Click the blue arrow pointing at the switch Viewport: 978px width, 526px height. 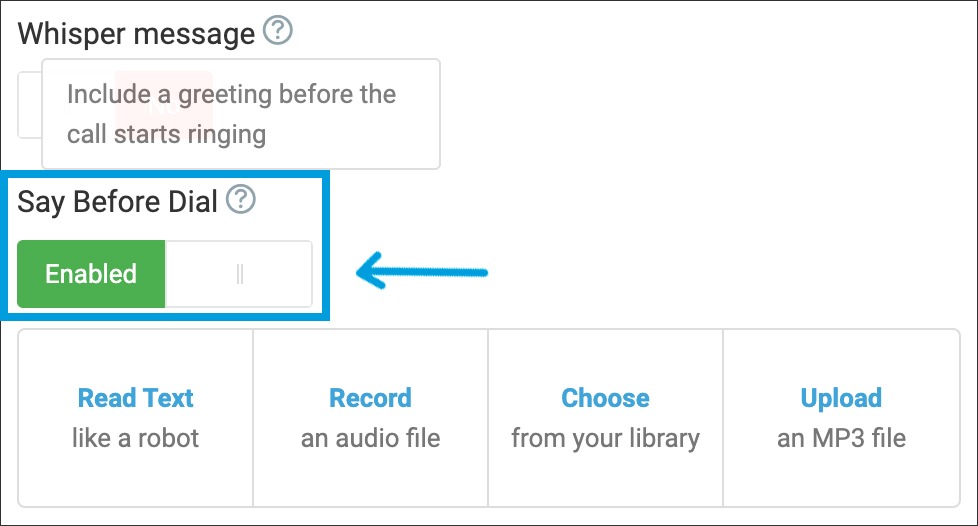click(422, 271)
